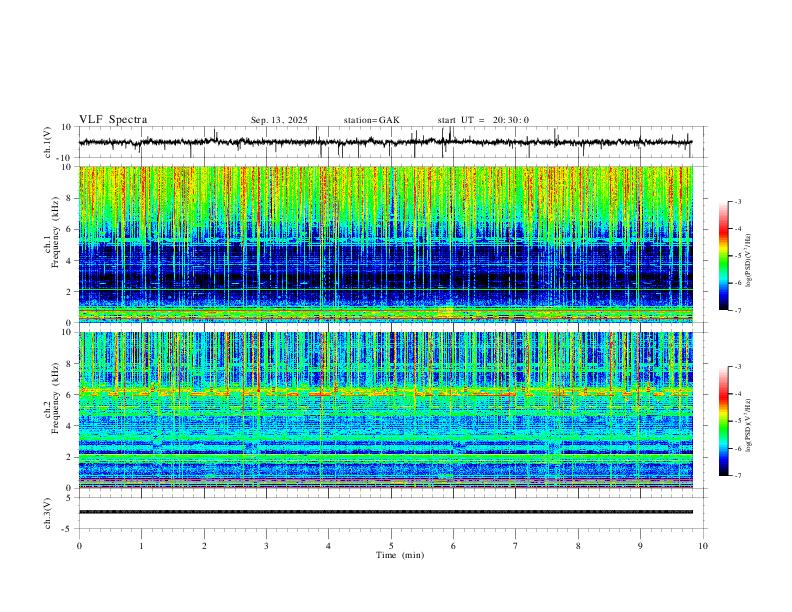Image resolution: width=792 pixels, height=612 pixels.
Task: Click the ch.1 color bar 'log(PSD)' caption
Action: (749, 260)
